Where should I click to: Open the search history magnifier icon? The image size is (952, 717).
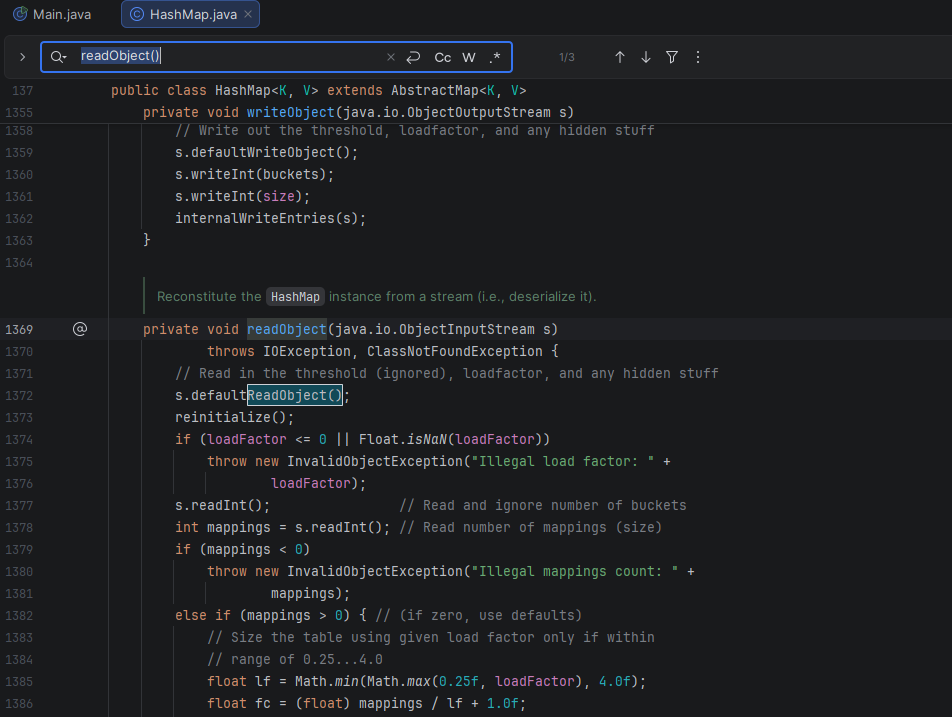tap(58, 57)
